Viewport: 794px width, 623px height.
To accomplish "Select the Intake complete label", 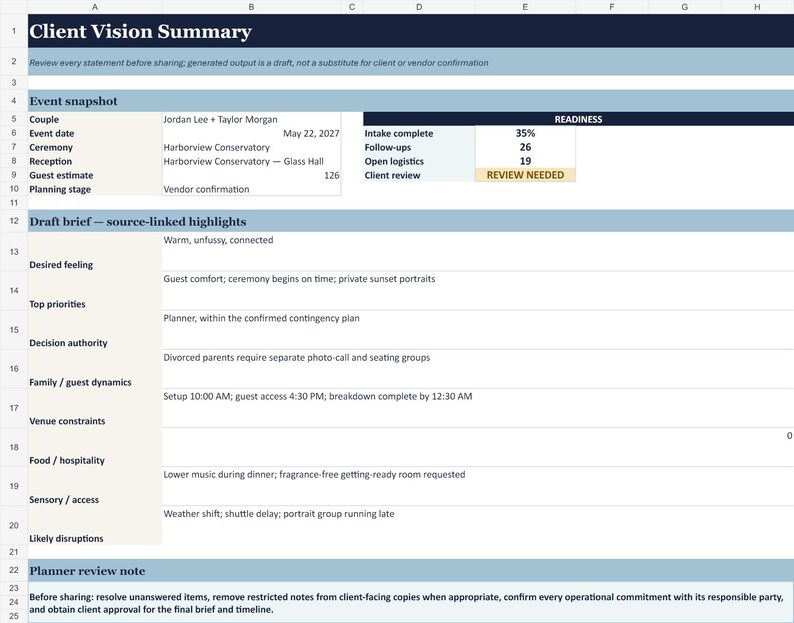I will (x=419, y=133).
